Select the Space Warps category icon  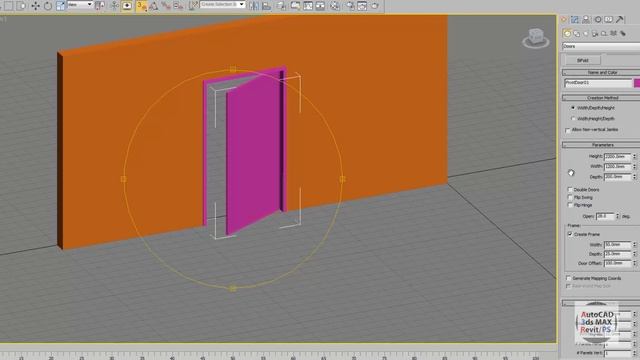613,33
